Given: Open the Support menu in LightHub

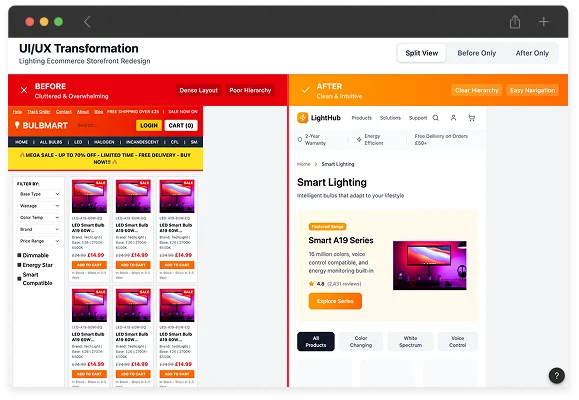Looking at the screenshot, I should coord(418,118).
